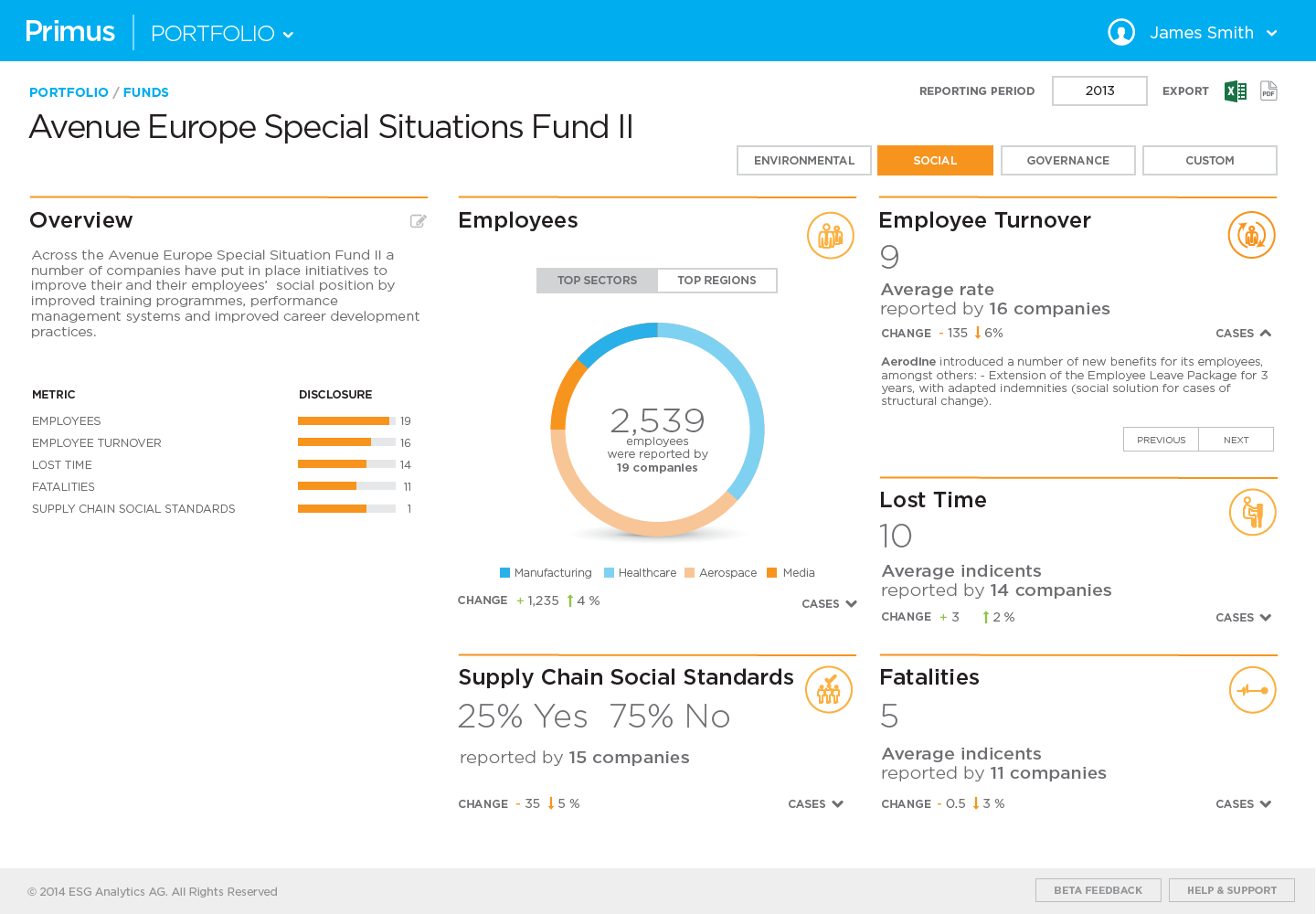Expand CASES under Employees panel
This screenshot has width=1316, height=914.
pos(830,604)
